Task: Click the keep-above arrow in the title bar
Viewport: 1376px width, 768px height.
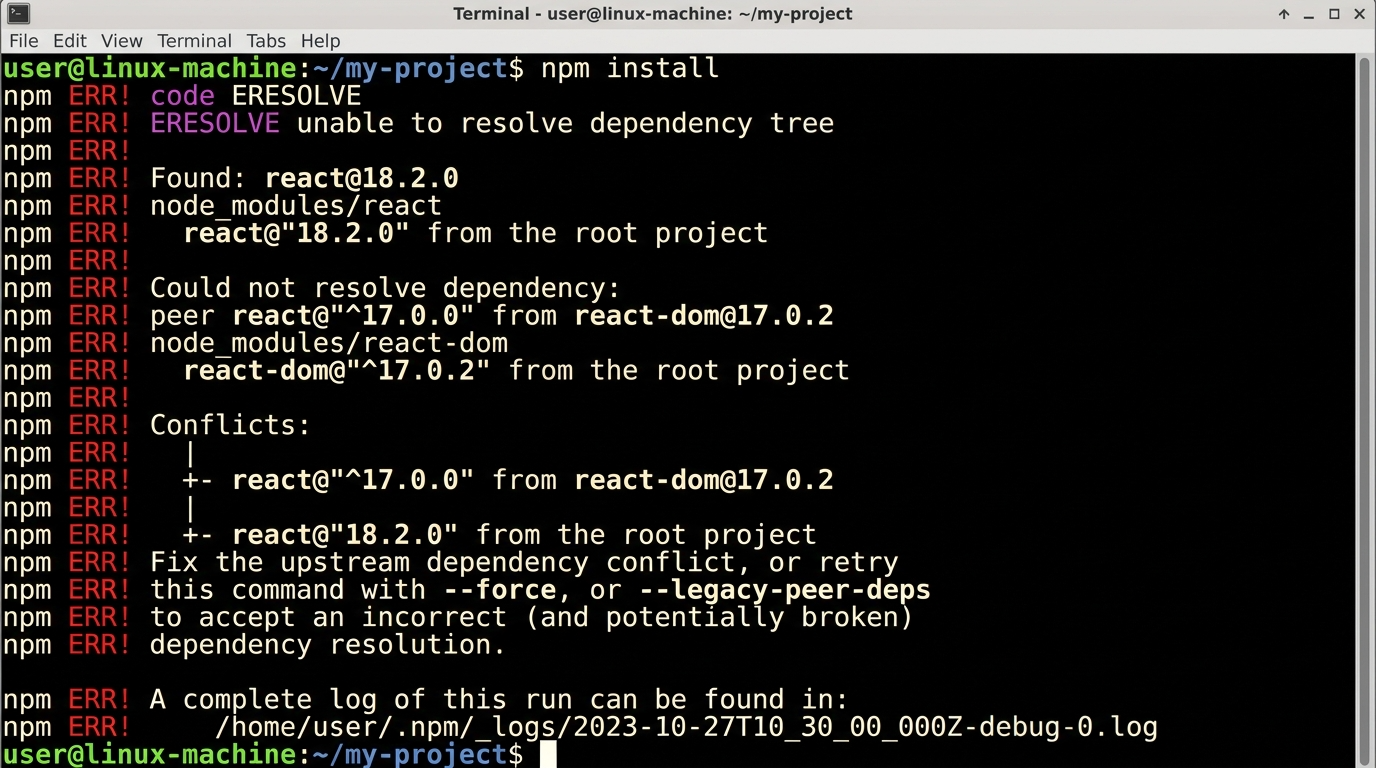Action: [1284, 14]
